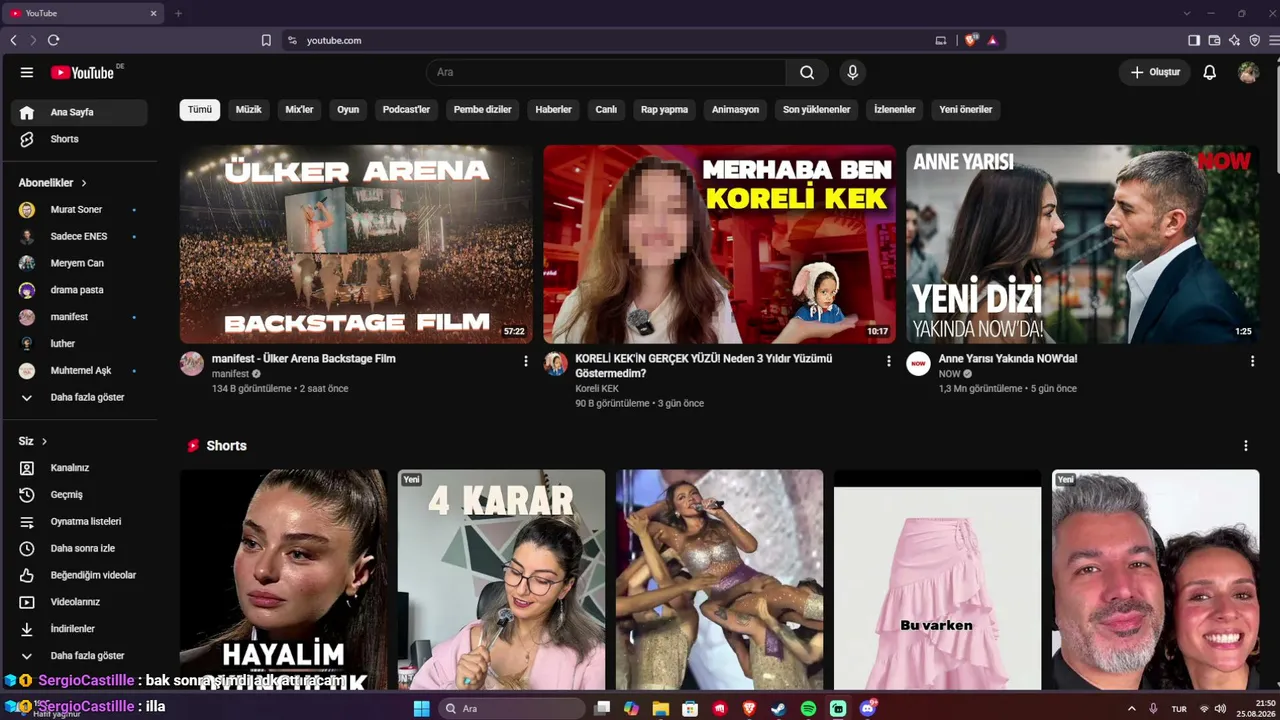The height and width of the screenshot is (720, 1280).
Task: Expand the Abonelikler section chevron
Action: click(84, 183)
